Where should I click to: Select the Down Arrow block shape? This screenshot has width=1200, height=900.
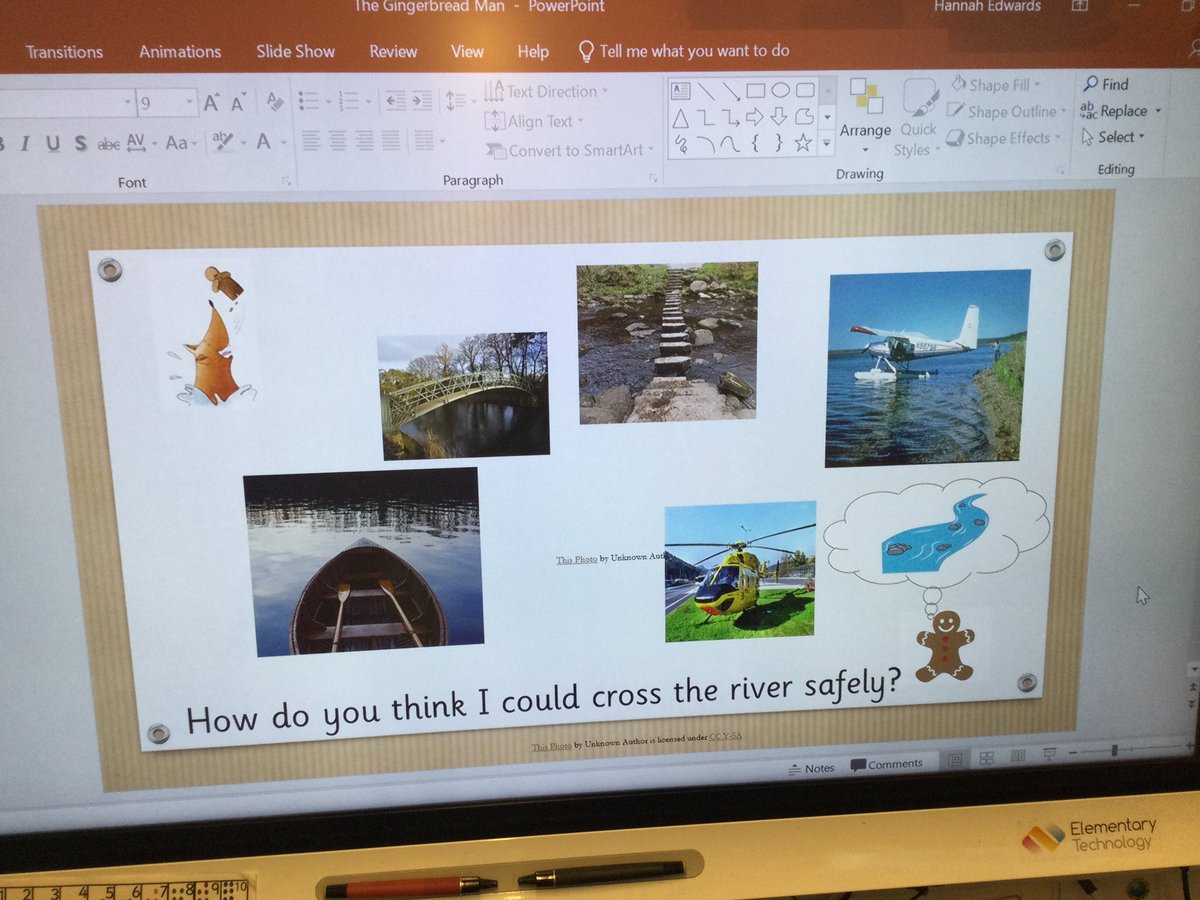778,117
